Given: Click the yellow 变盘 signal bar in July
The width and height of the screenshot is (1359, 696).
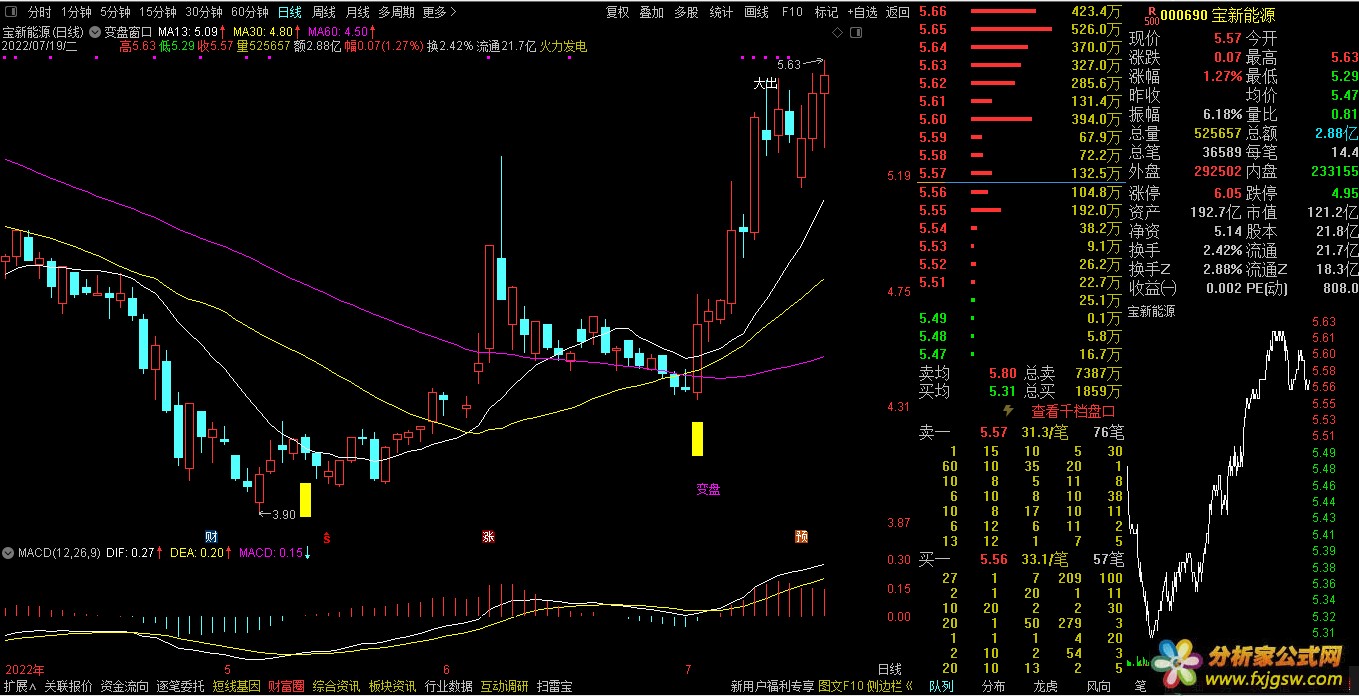Looking at the screenshot, I should click(x=698, y=439).
